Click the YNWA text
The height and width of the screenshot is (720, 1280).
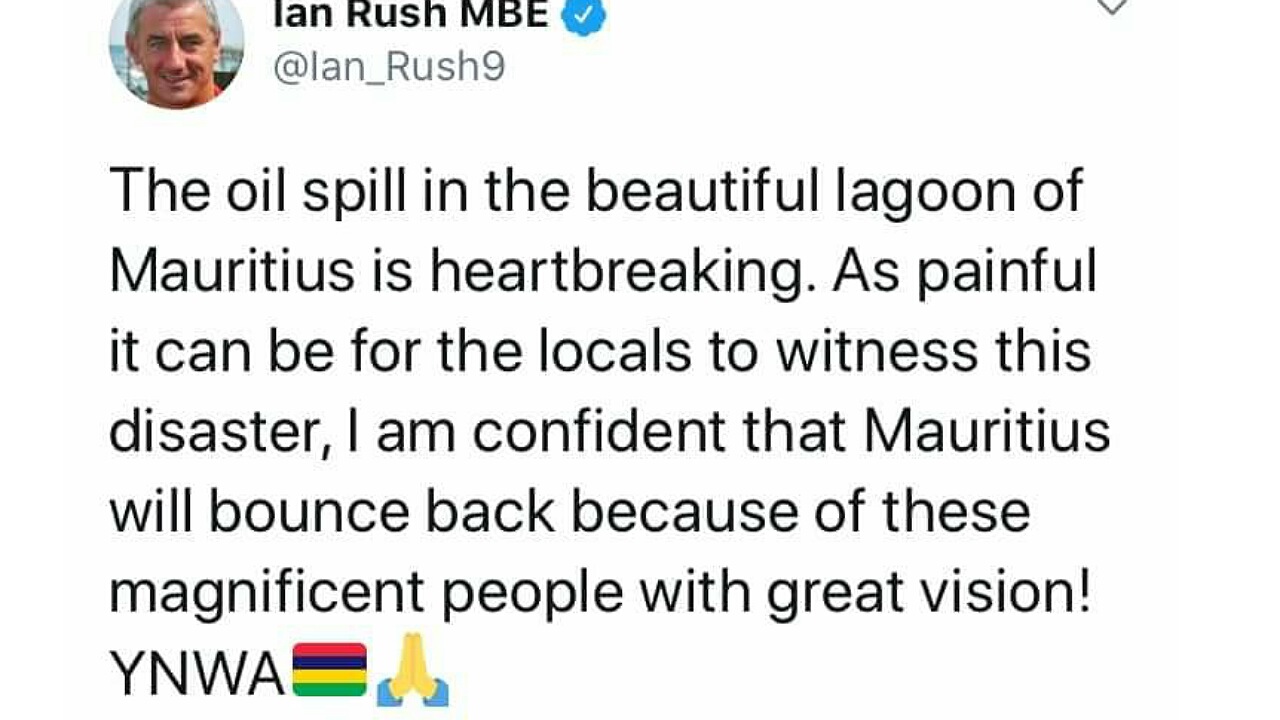pyautogui.click(x=197, y=676)
